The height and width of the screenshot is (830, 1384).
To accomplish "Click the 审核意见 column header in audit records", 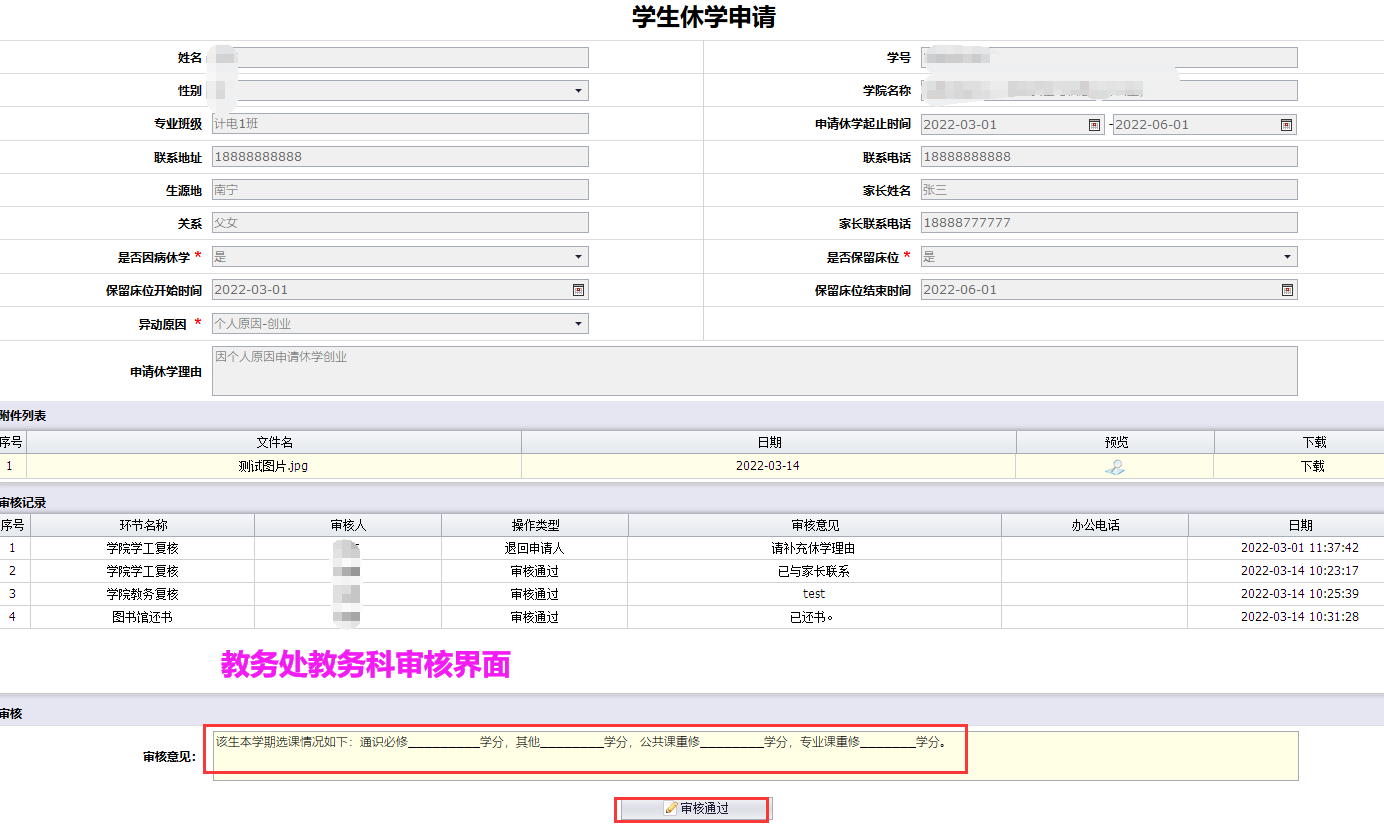I will coord(814,525).
